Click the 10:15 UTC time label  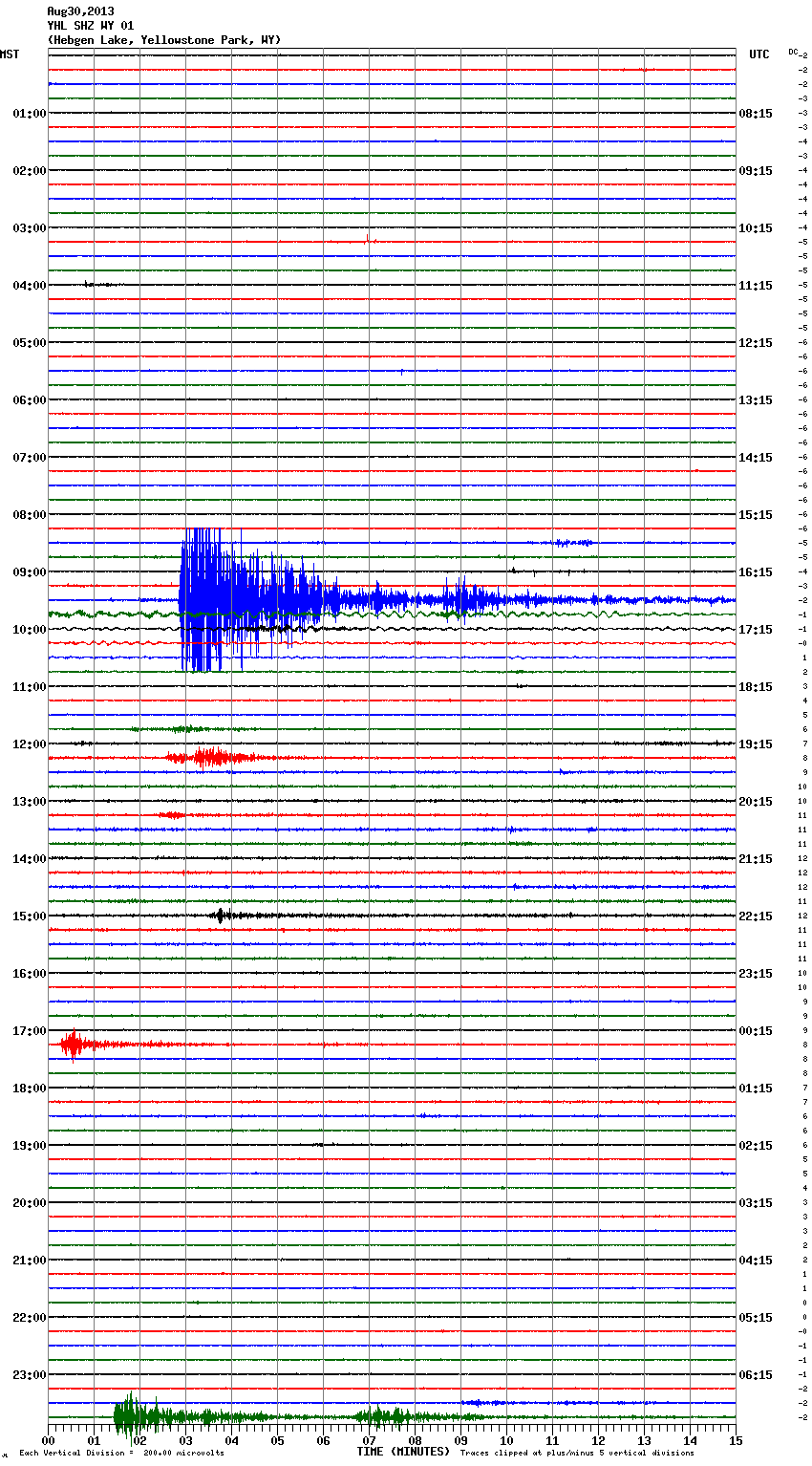756,228
